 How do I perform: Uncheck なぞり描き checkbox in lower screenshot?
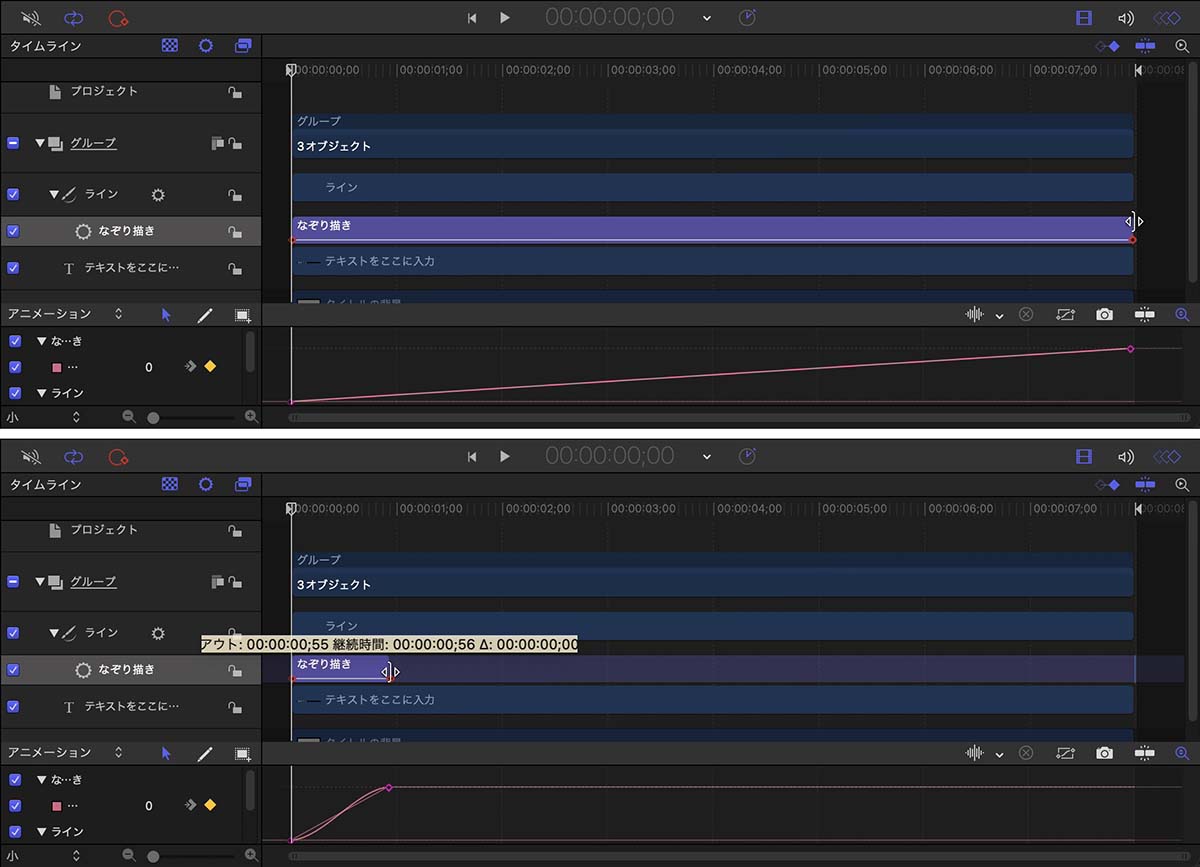tap(13, 670)
